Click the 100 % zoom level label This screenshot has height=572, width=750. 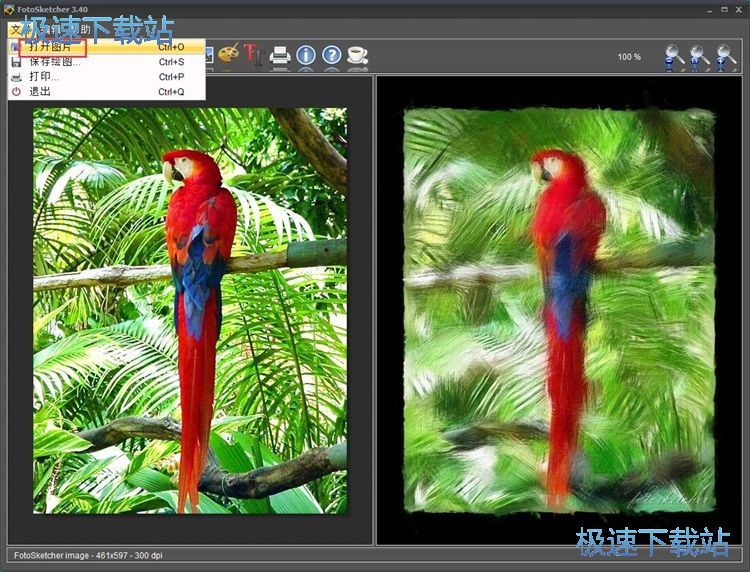coord(629,57)
